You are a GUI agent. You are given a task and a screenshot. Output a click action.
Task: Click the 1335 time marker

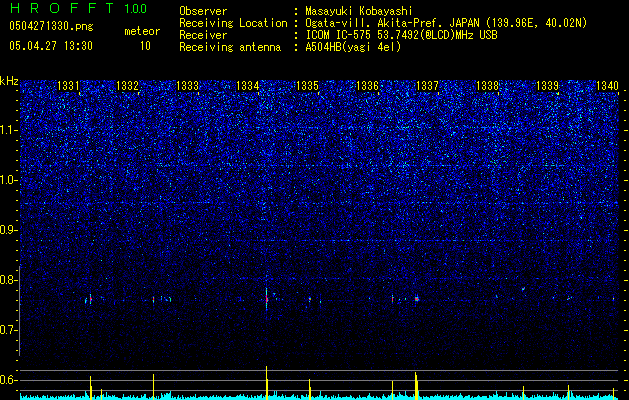click(x=307, y=86)
